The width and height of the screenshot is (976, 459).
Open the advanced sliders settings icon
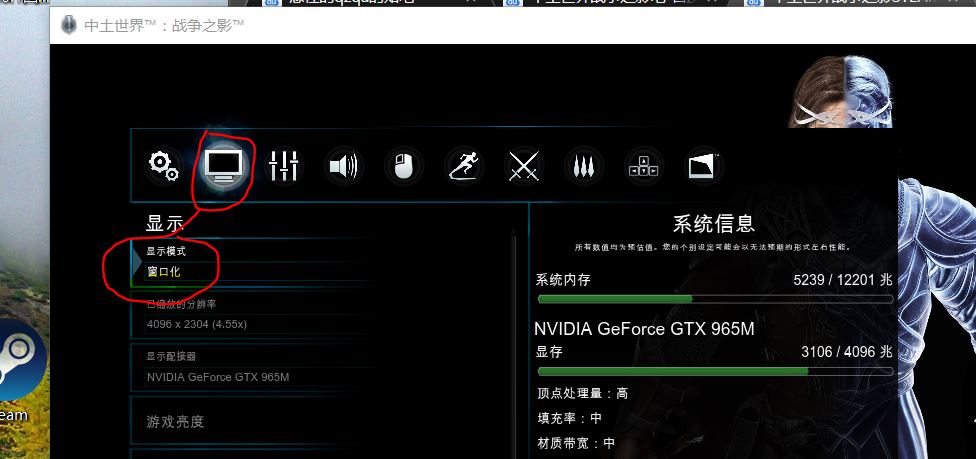point(284,166)
